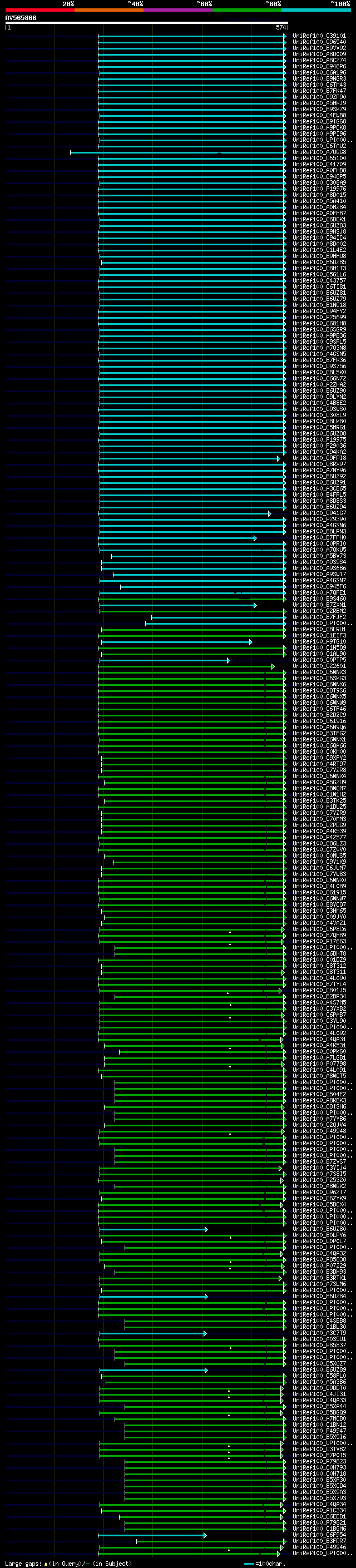
Task: Select UniRef100_P19976 label
Action: pyautogui.click(x=319, y=189)
